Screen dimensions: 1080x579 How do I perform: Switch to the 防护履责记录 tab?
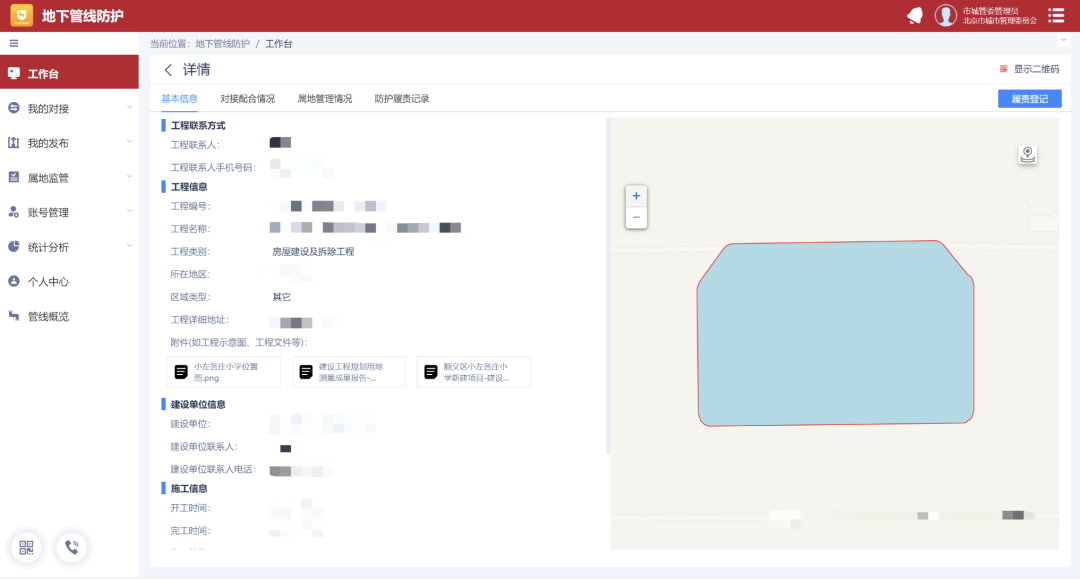pos(402,99)
